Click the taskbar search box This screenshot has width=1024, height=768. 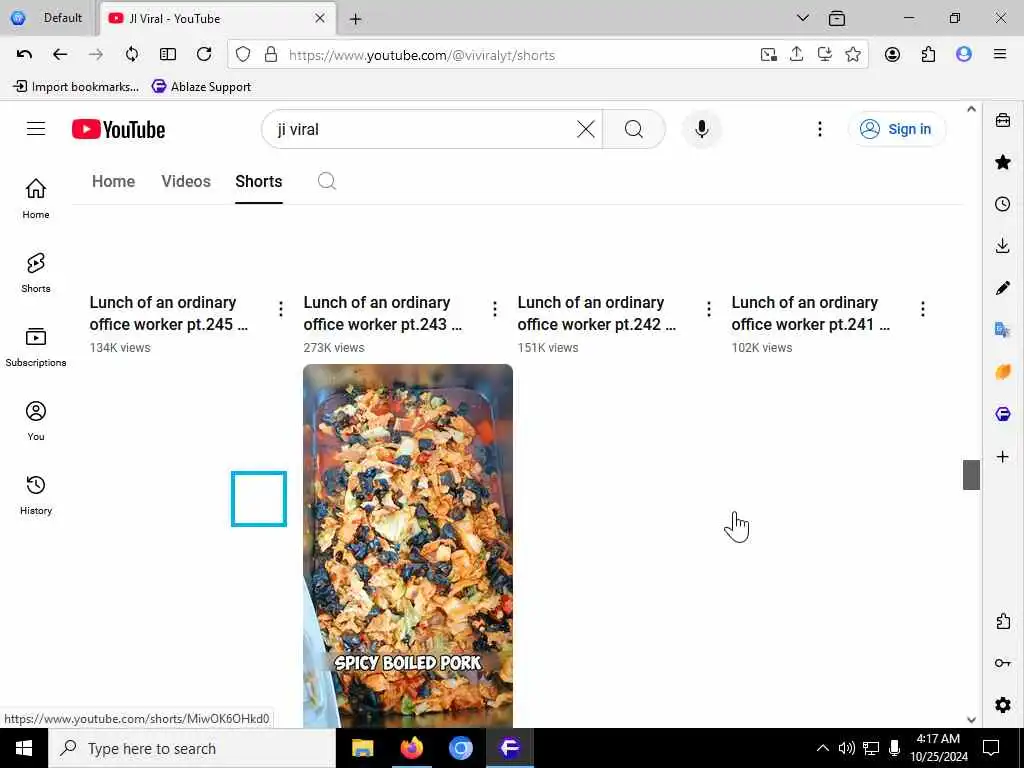click(192, 748)
